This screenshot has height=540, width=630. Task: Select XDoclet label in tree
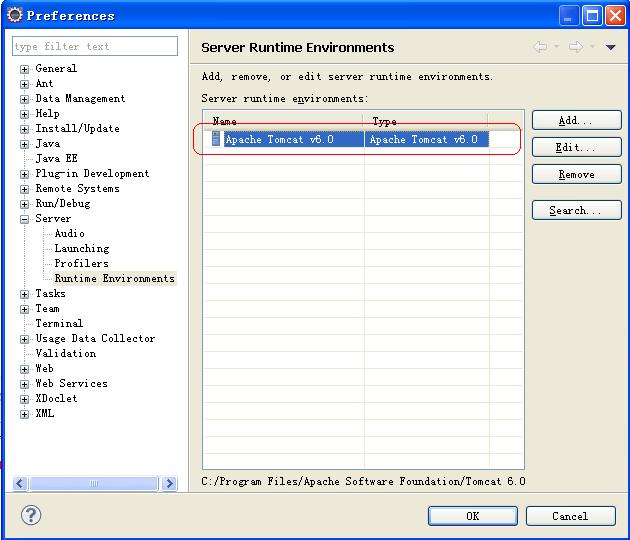56,399
